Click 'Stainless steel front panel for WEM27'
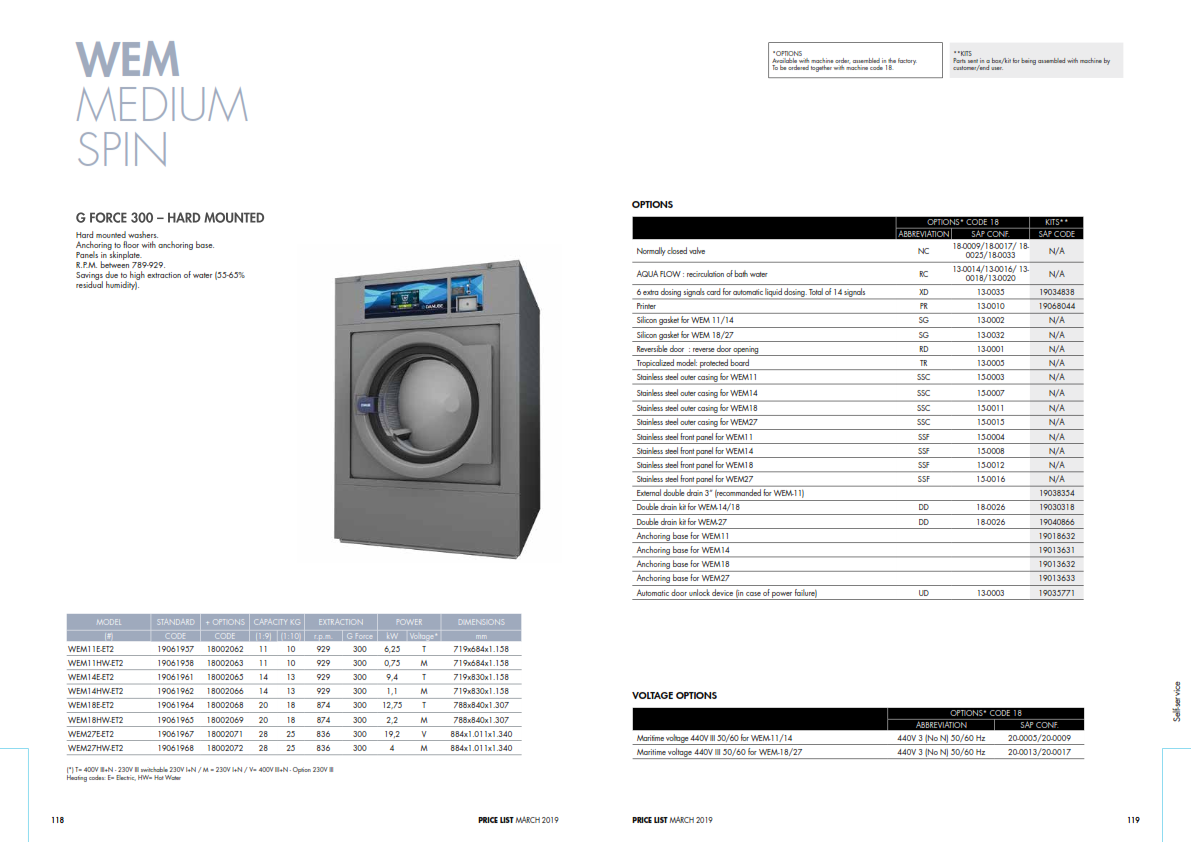Viewport: 1191px width, 842px height. (695, 479)
